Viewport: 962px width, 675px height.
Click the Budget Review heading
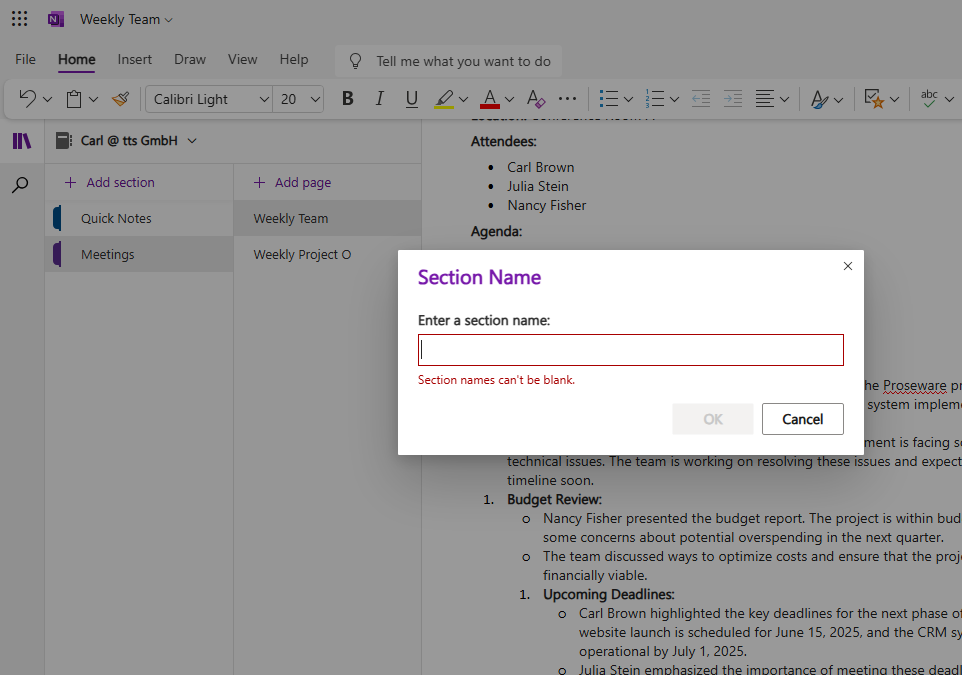(554, 500)
